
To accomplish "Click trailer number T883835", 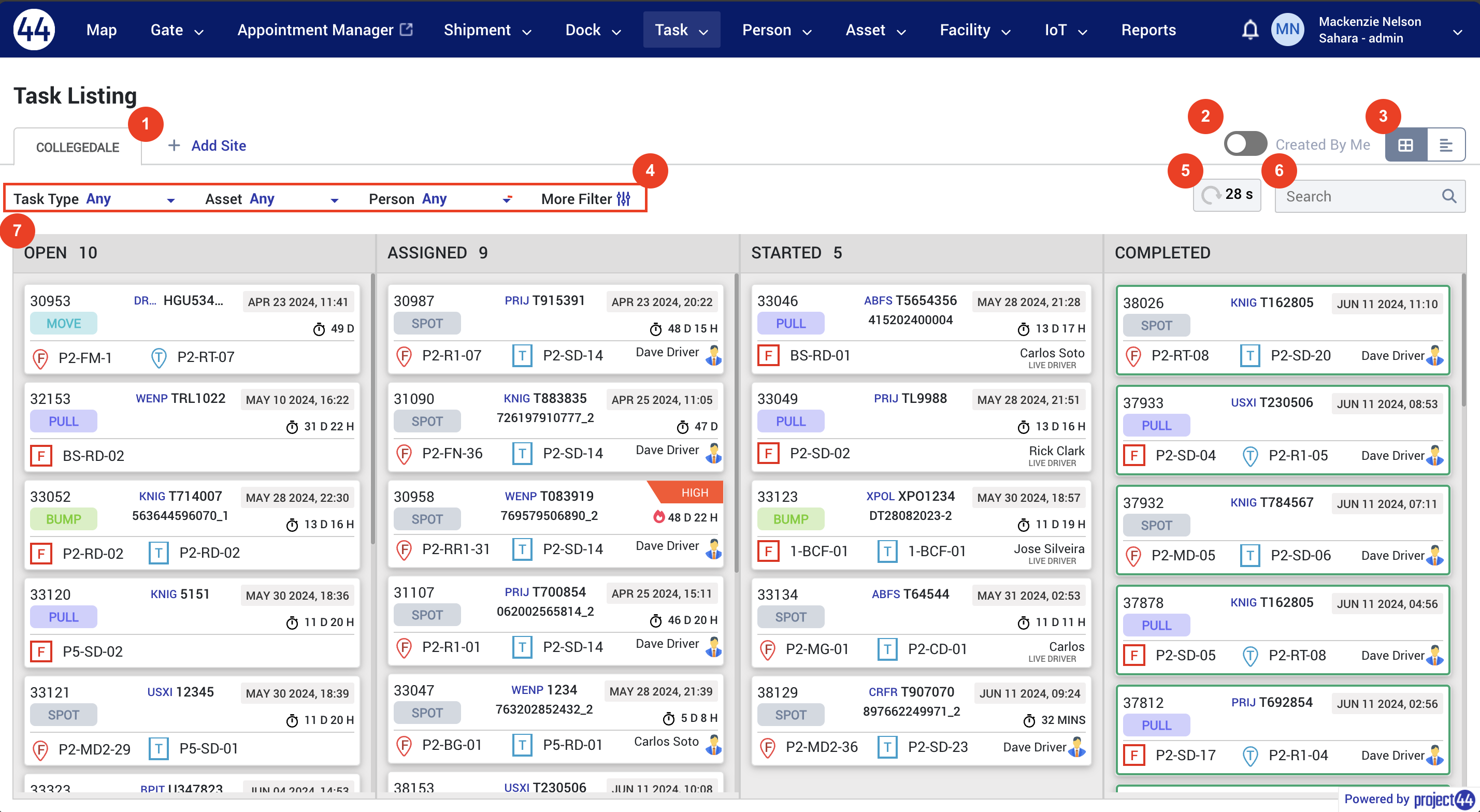I will pos(559,398).
